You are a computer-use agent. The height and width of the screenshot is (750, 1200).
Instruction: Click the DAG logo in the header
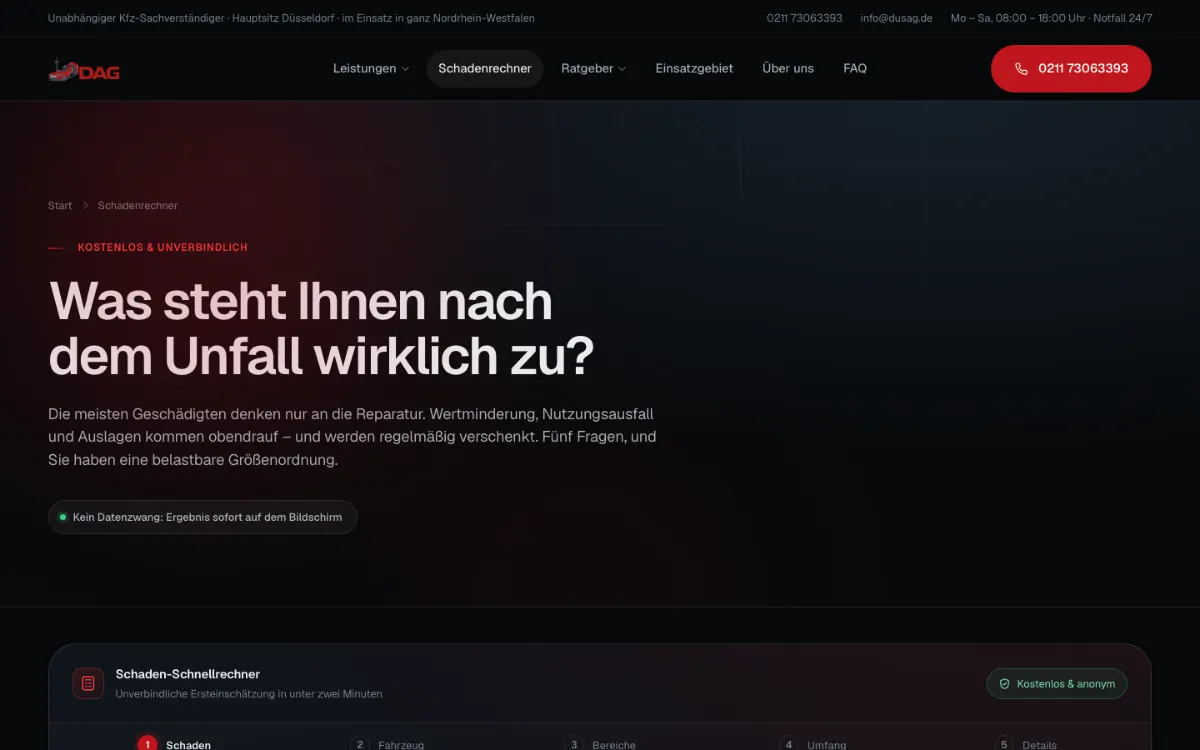point(84,70)
